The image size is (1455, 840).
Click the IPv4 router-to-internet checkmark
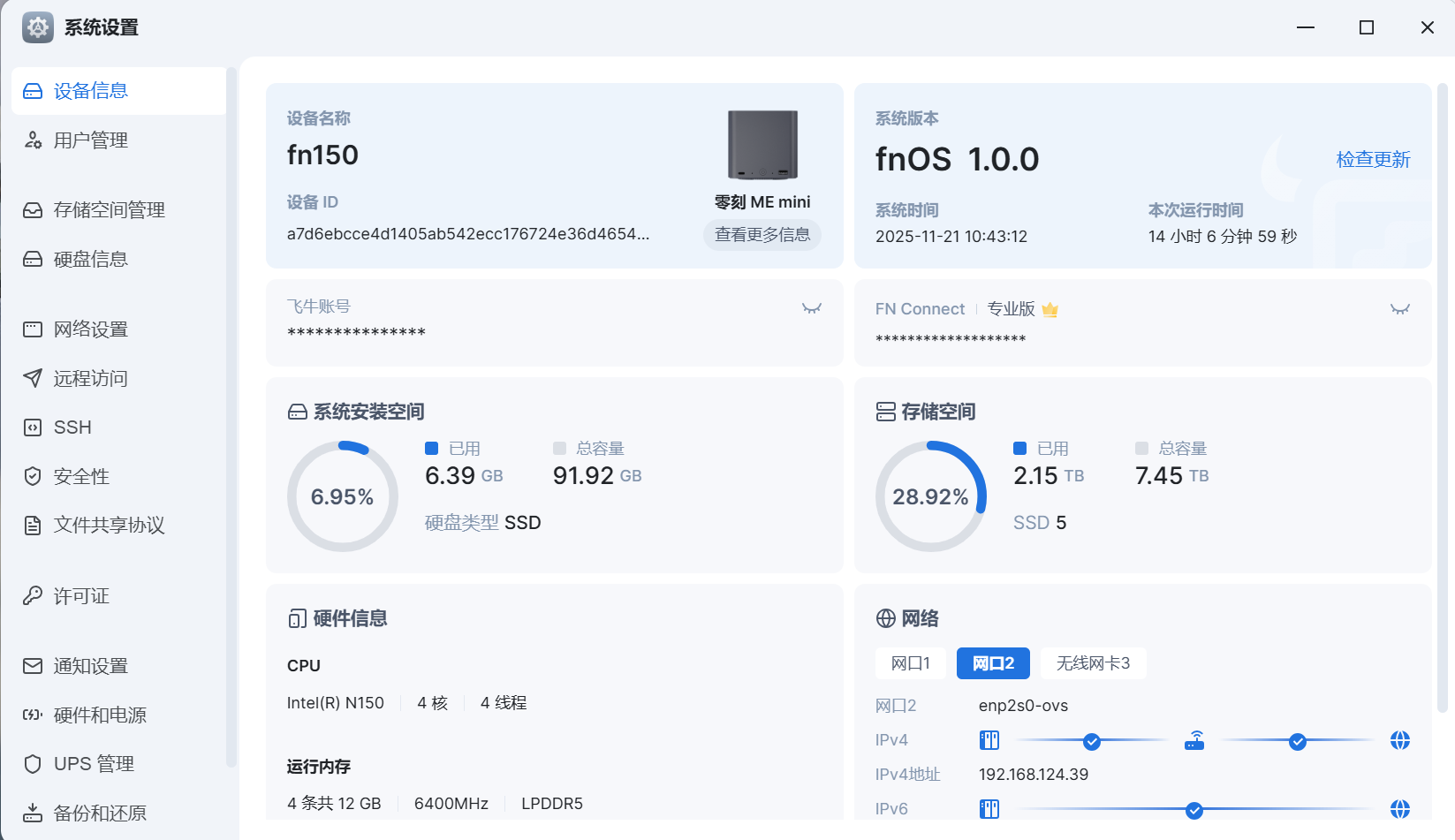tap(1298, 741)
